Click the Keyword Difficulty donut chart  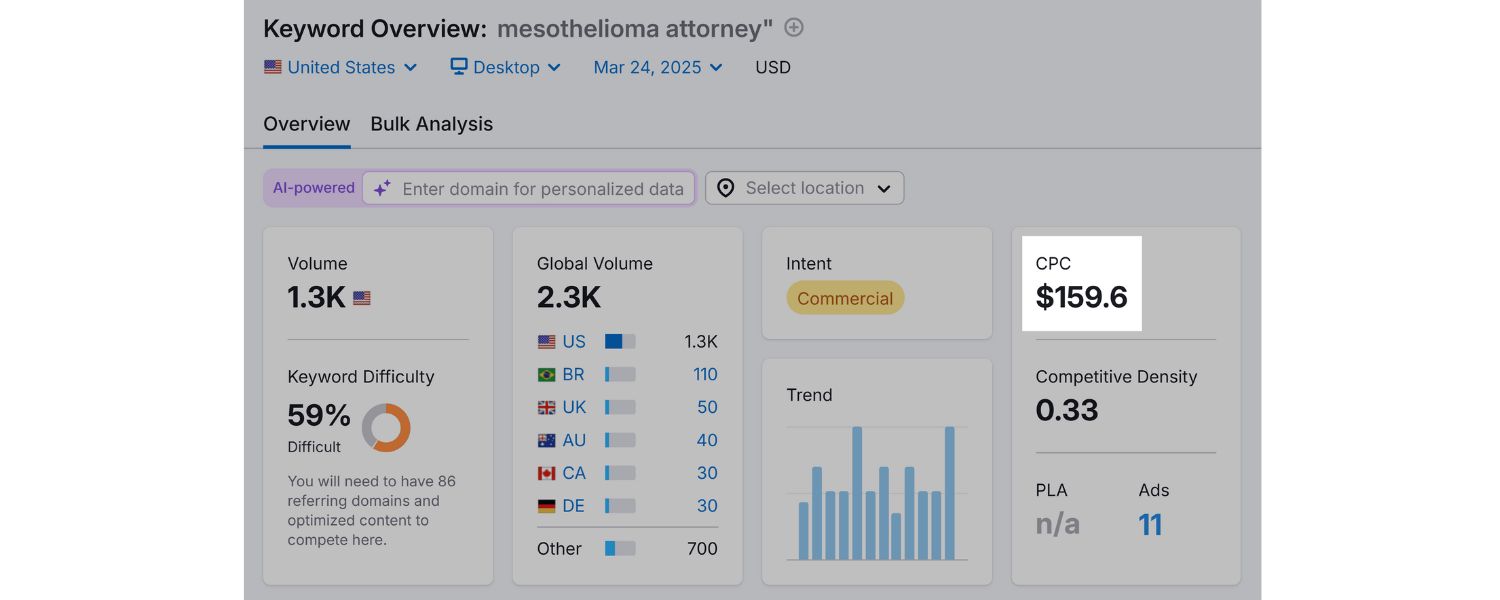(386, 428)
